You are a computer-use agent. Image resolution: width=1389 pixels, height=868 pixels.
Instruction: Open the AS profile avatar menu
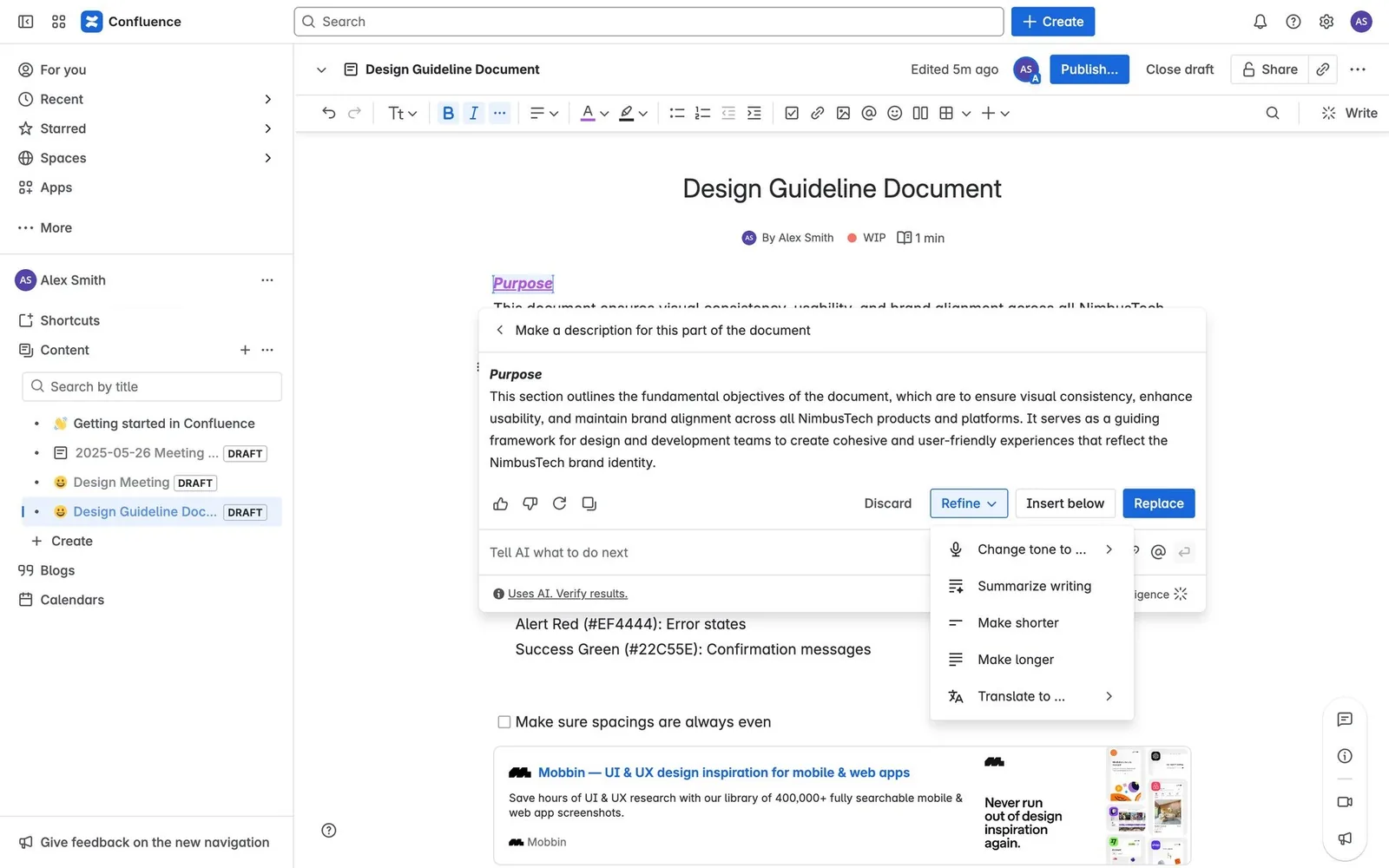pyautogui.click(x=1361, y=22)
